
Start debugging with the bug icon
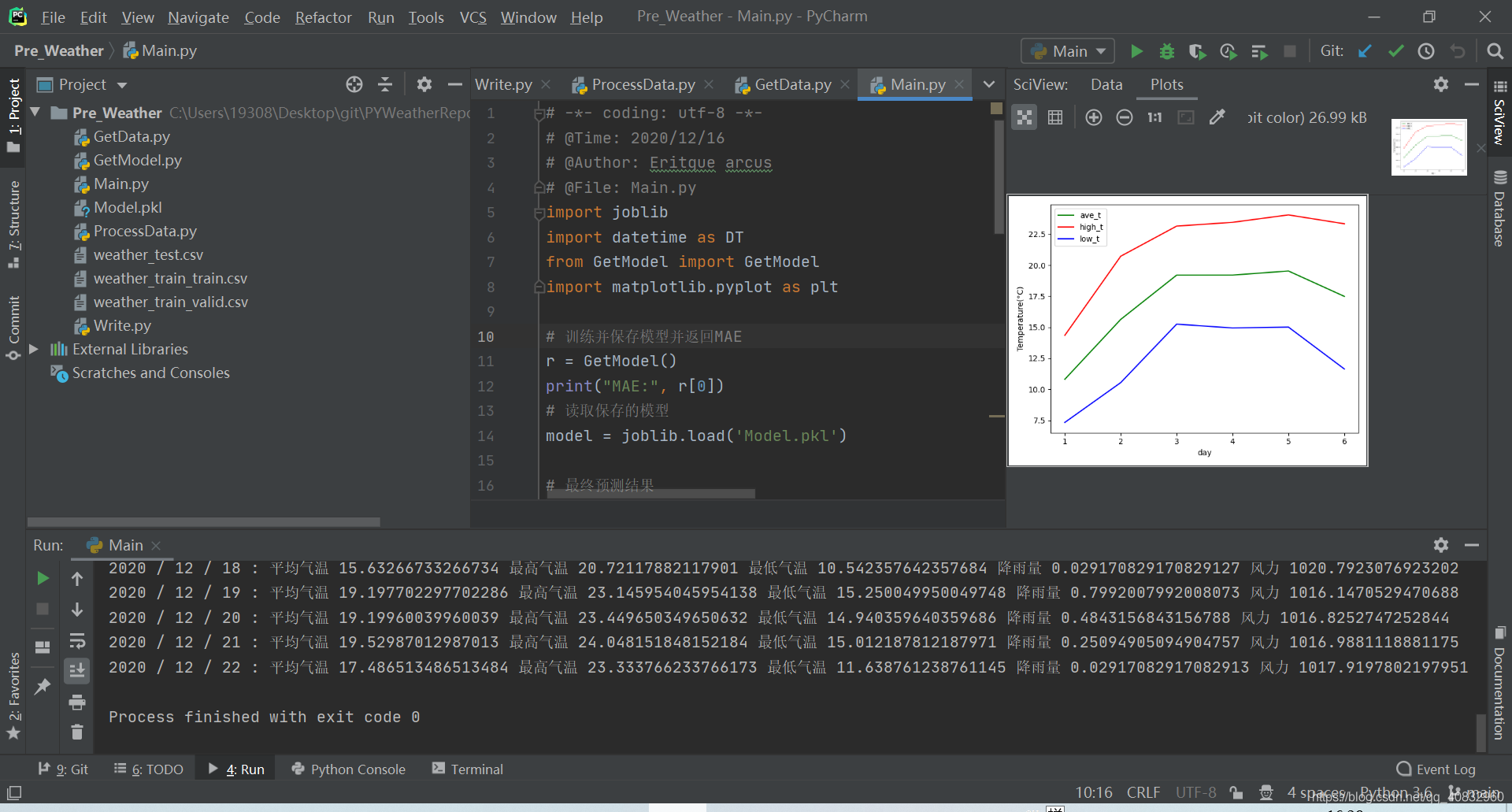[x=1167, y=50]
